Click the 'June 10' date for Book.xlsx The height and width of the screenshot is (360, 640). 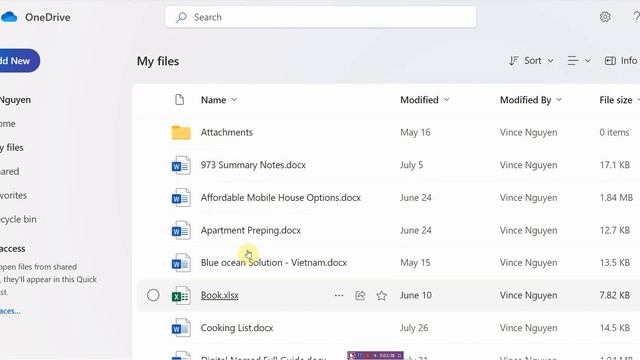(416, 295)
